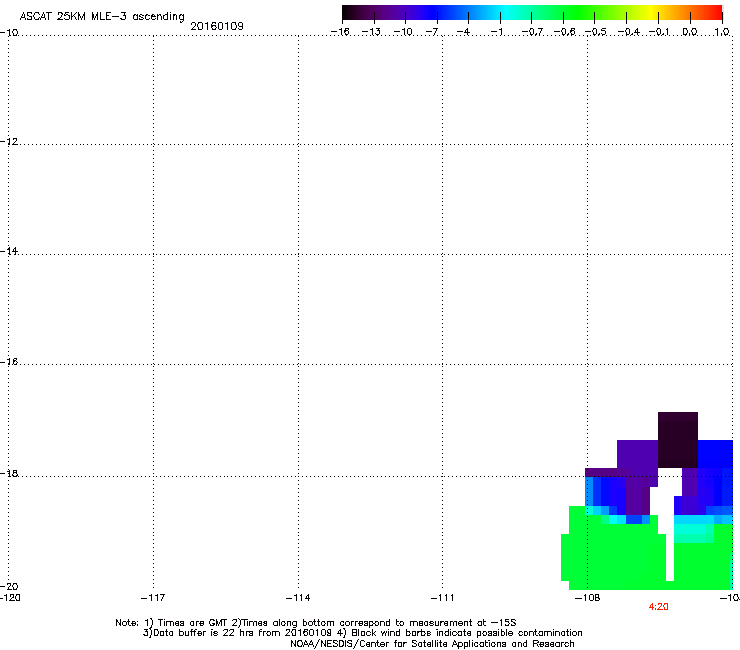Click the cyan section of the colorbar

(507, 13)
